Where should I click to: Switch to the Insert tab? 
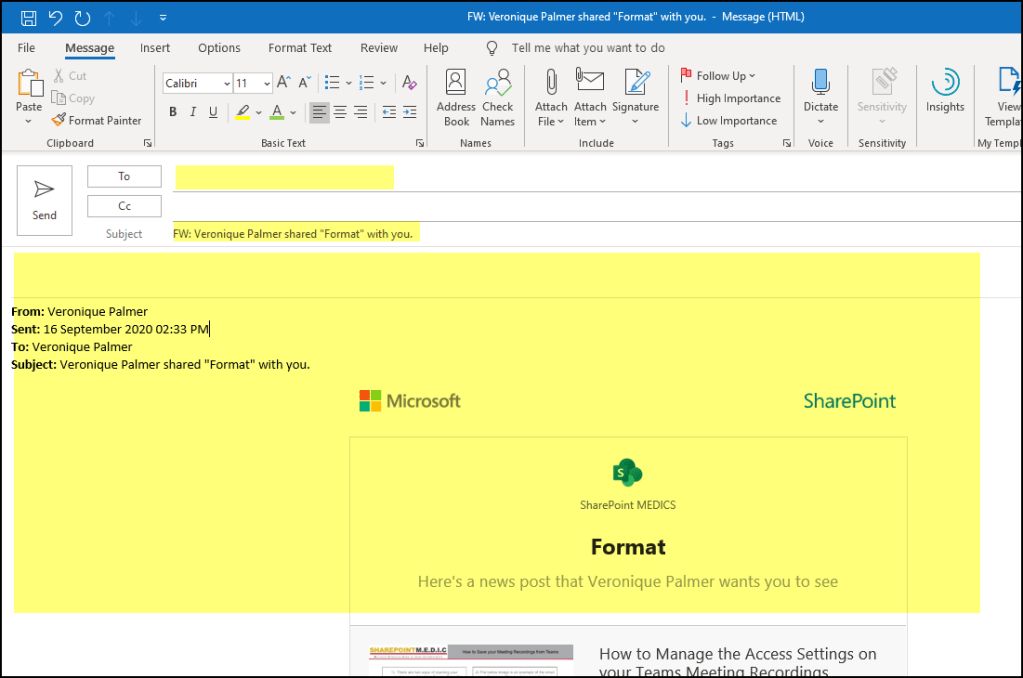155,48
